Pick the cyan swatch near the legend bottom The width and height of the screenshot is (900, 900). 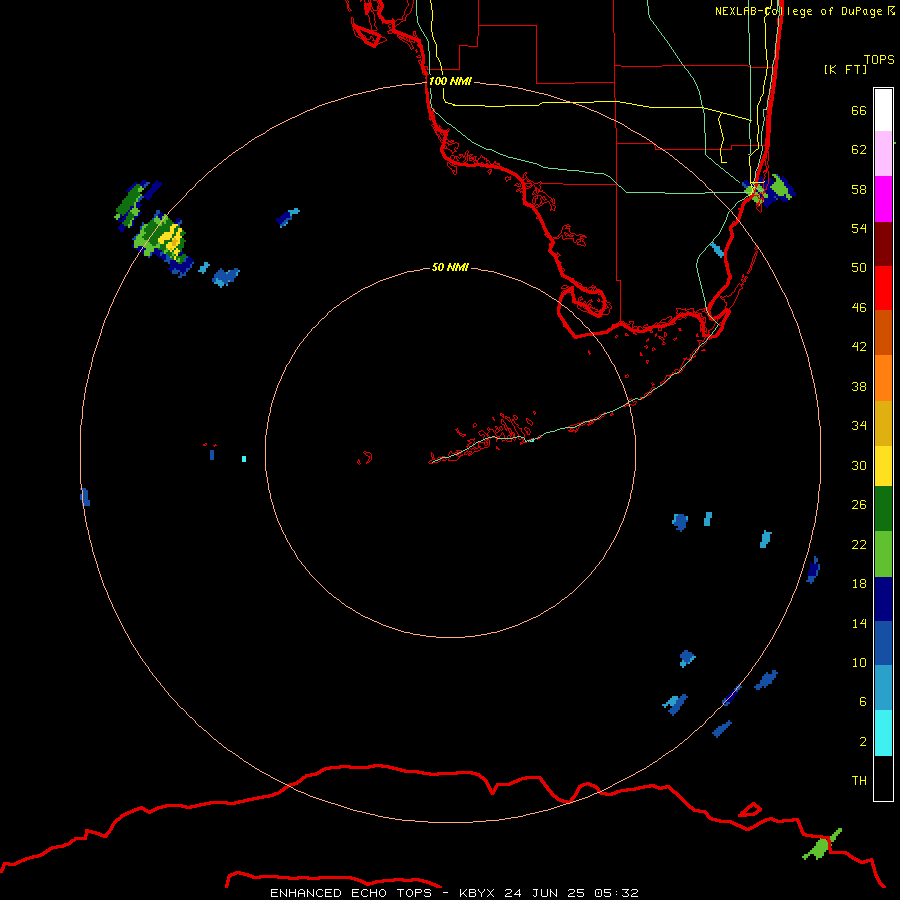(883, 733)
